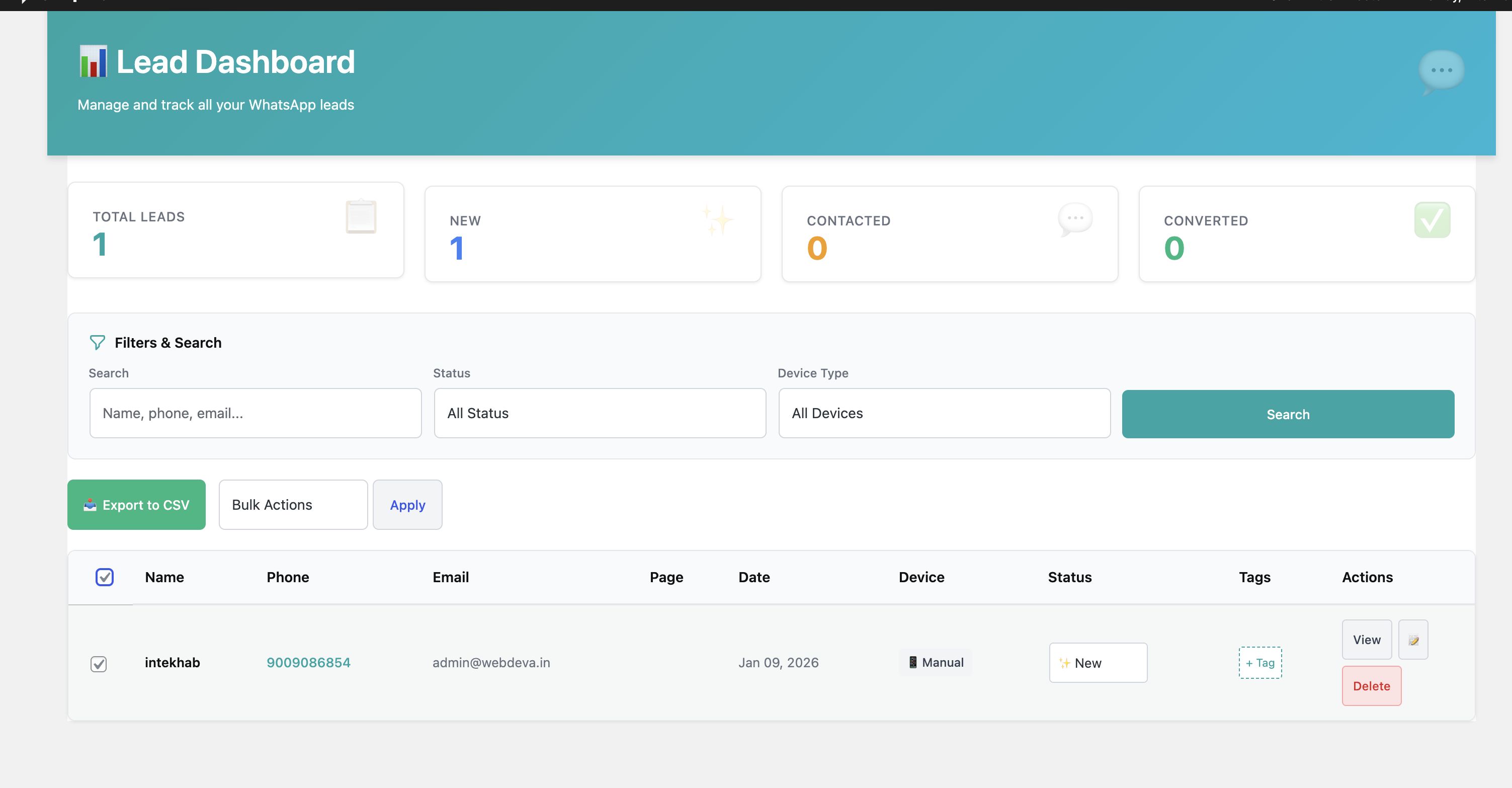Image resolution: width=1512 pixels, height=788 pixels.
Task: Click the Apply button
Action: tap(407, 505)
